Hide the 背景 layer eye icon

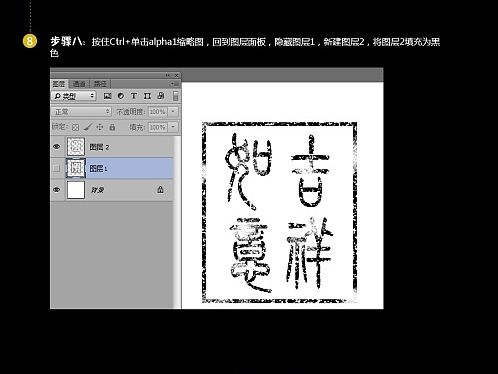point(57,190)
